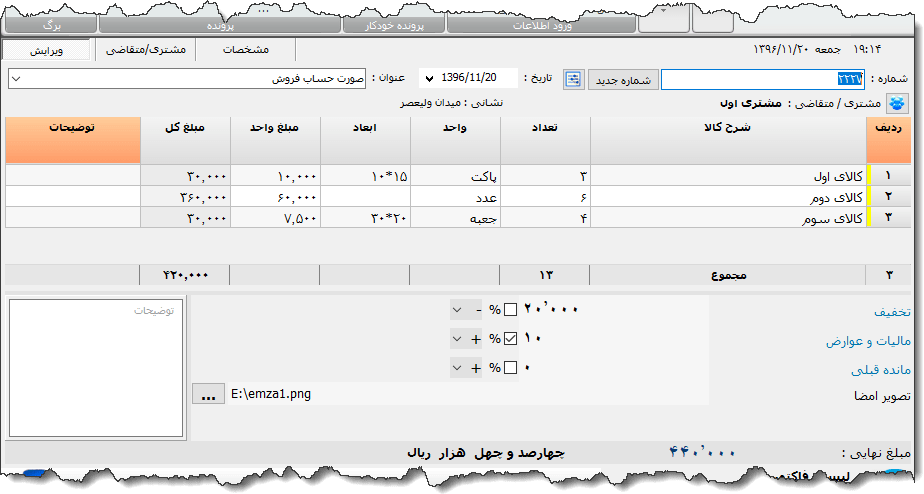Click the unit price cell ۱۰,۰۰۰
Screen dimensions: 924x494
[275, 176]
